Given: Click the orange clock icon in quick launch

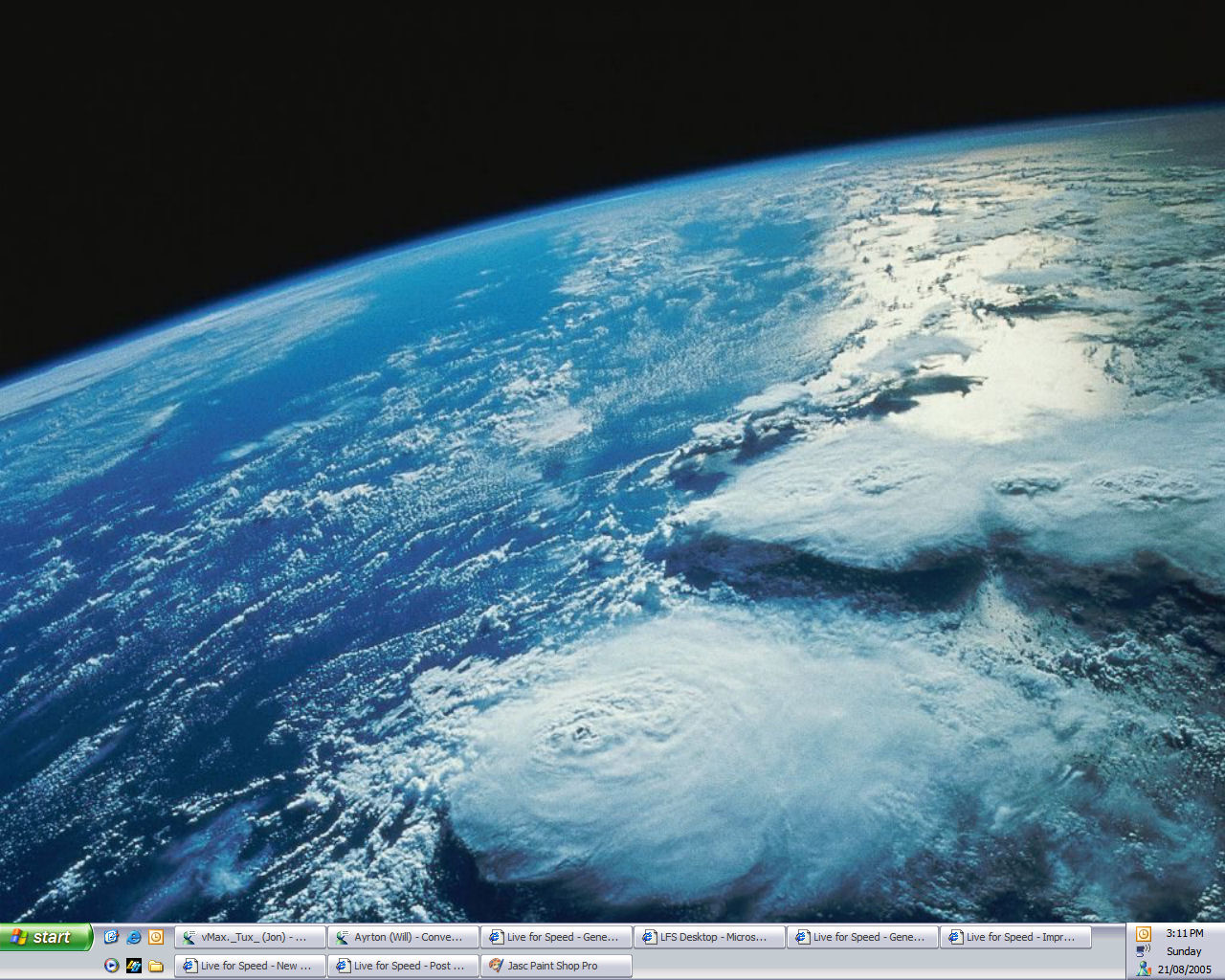Looking at the screenshot, I should click(156, 937).
